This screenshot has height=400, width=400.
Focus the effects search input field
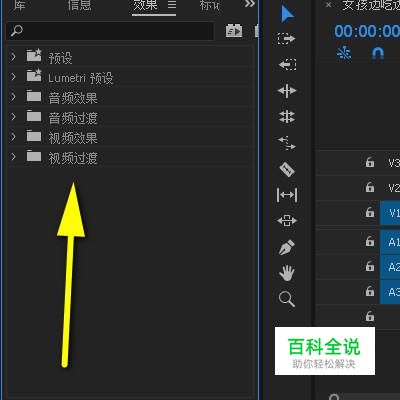pyautogui.click(x=110, y=31)
